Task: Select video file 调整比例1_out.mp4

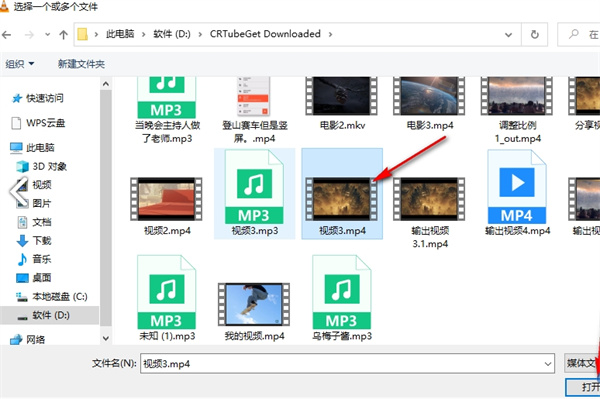Action: (517, 110)
